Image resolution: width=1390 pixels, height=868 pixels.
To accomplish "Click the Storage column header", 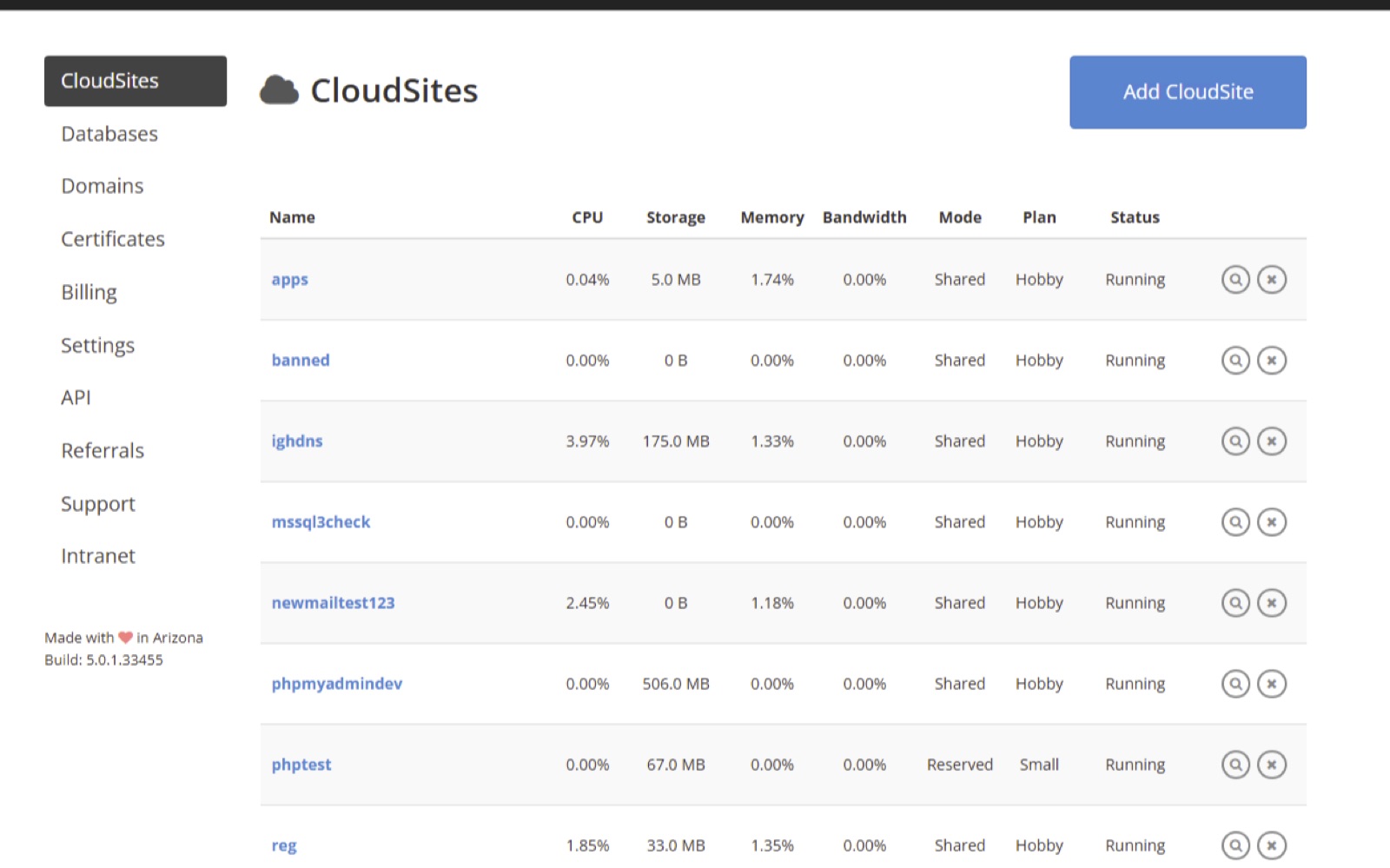I will point(676,217).
